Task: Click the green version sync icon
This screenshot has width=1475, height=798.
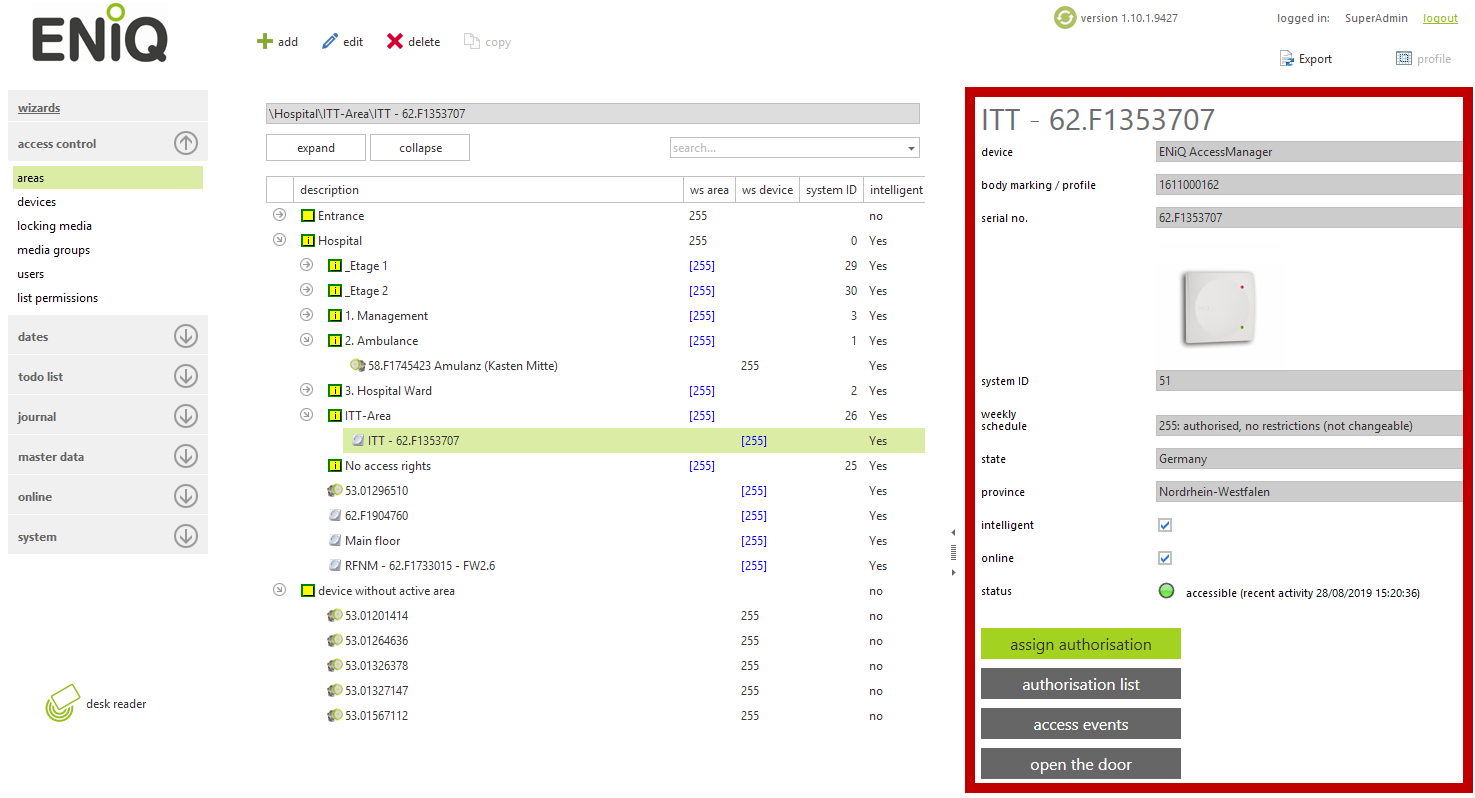Action: (x=1065, y=18)
